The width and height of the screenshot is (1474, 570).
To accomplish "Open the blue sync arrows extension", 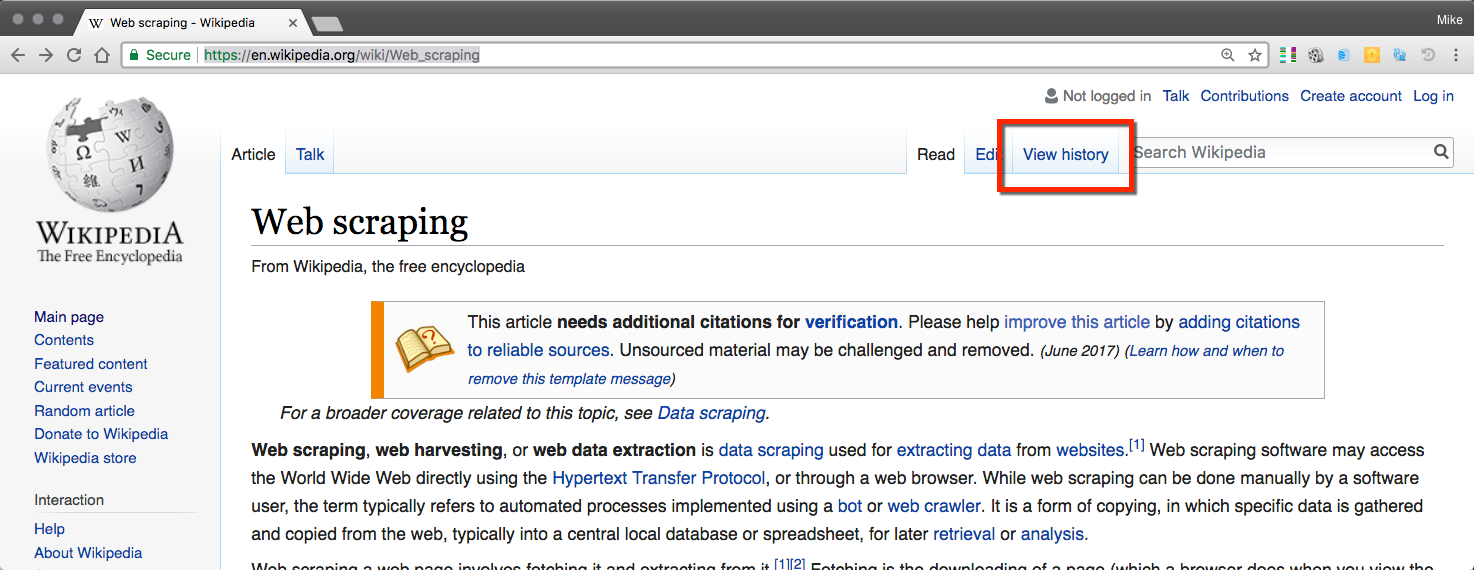I will click(1399, 55).
